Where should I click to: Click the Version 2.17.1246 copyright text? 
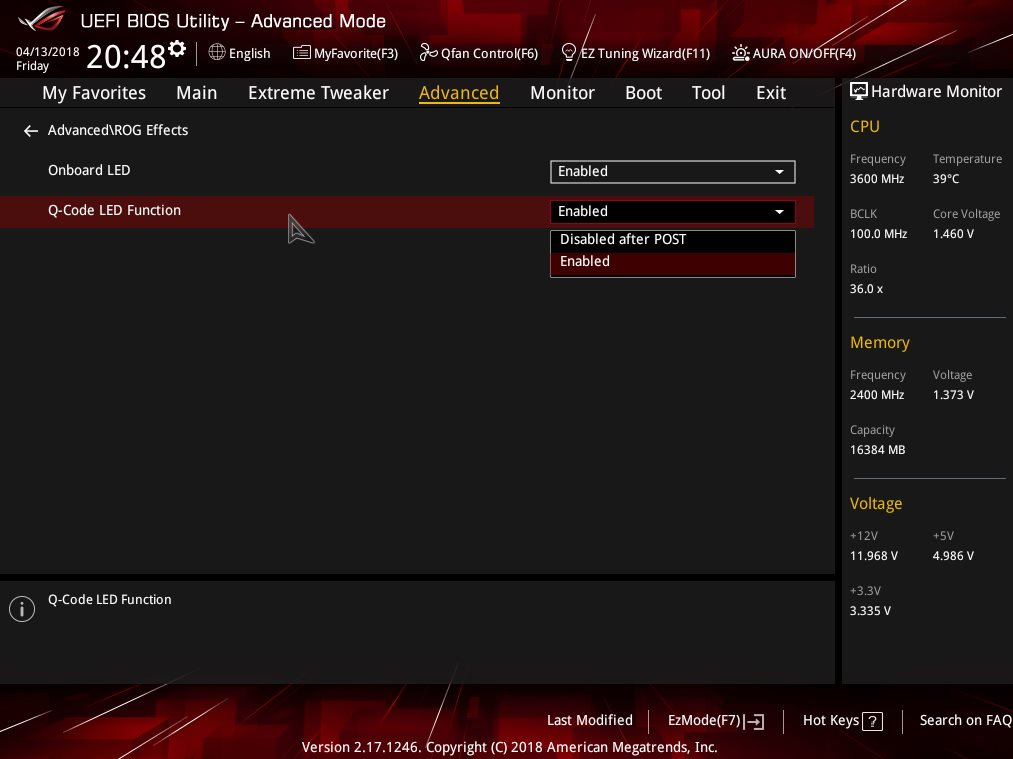point(509,747)
